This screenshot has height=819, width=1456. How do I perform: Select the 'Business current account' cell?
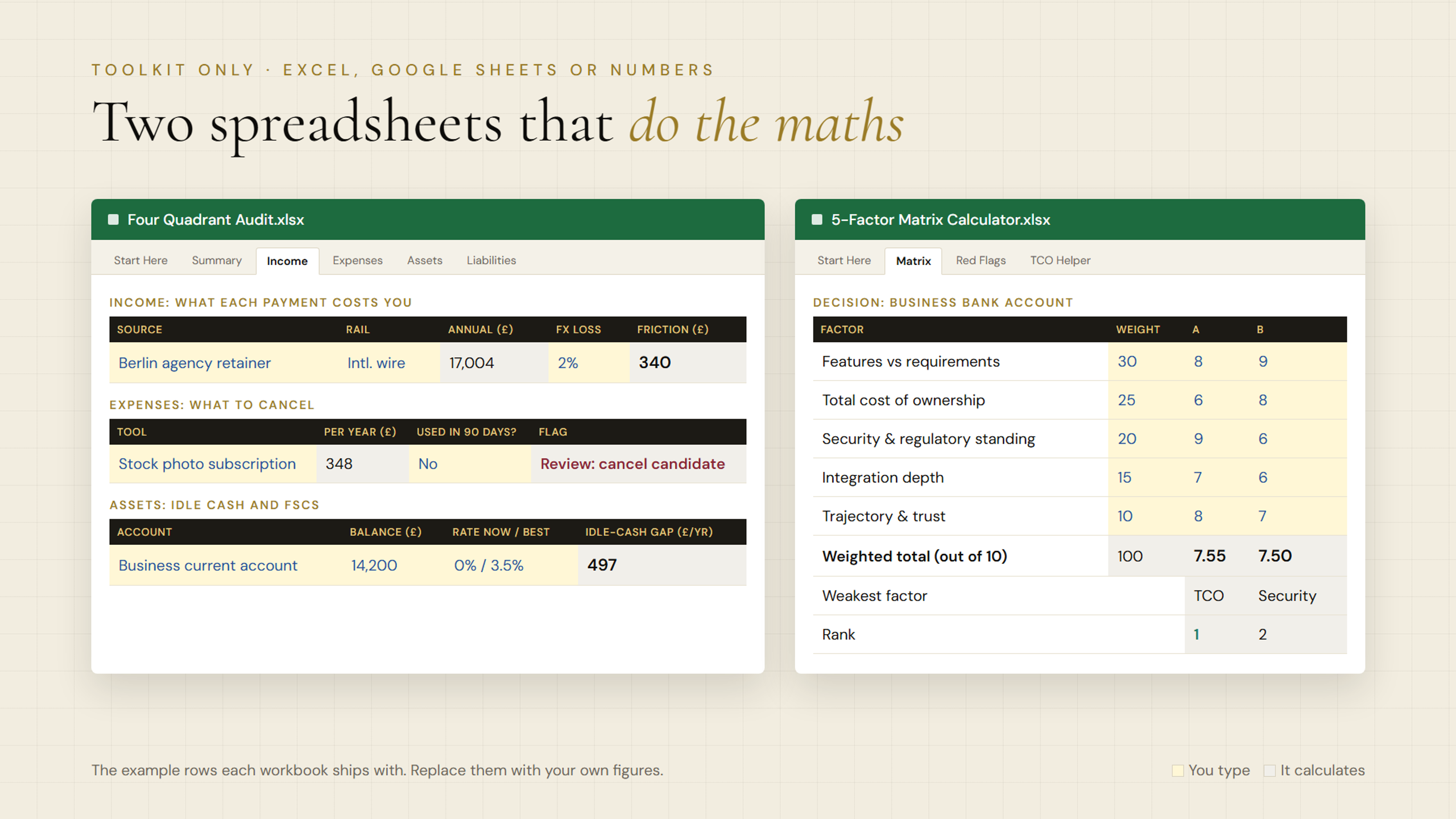226,565
